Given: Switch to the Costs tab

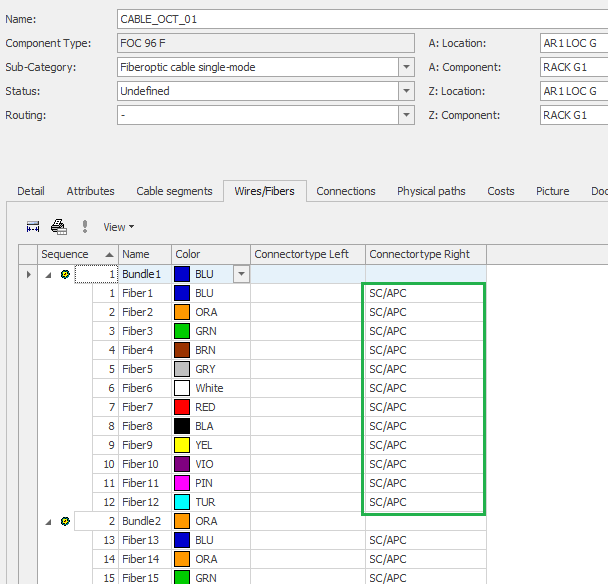Looking at the screenshot, I should (x=501, y=191).
